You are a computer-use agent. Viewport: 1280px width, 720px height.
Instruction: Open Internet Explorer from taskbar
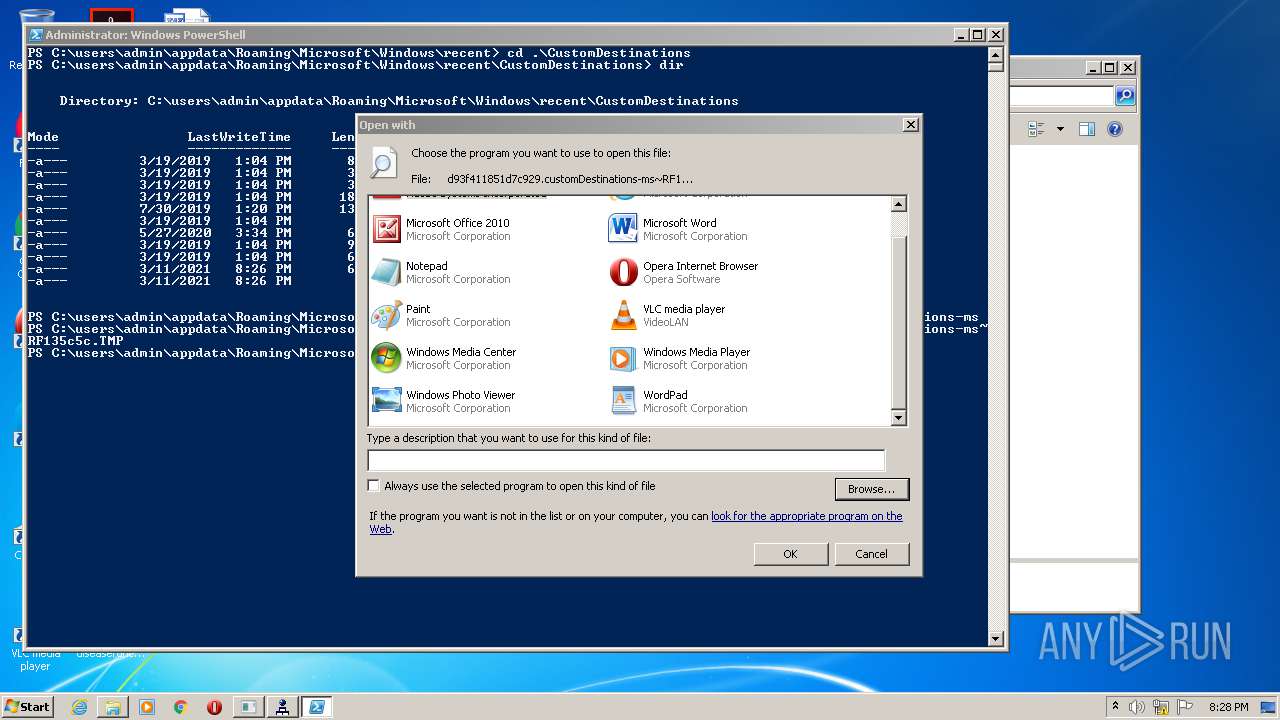click(x=79, y=707)
